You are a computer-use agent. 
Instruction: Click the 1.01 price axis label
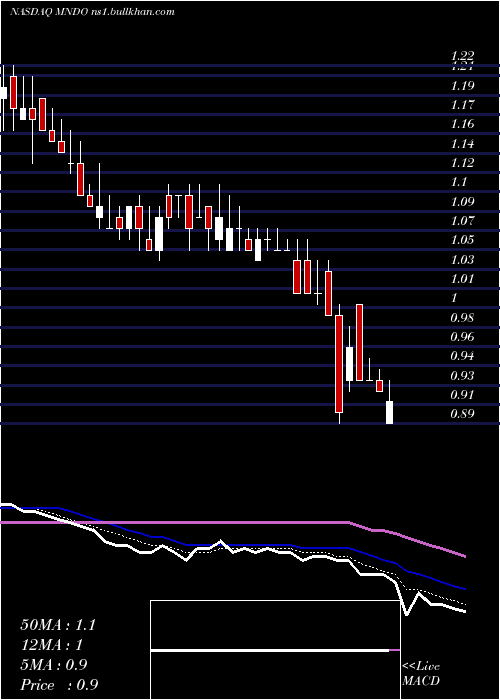pyautogui.click(x=462, y=279)
